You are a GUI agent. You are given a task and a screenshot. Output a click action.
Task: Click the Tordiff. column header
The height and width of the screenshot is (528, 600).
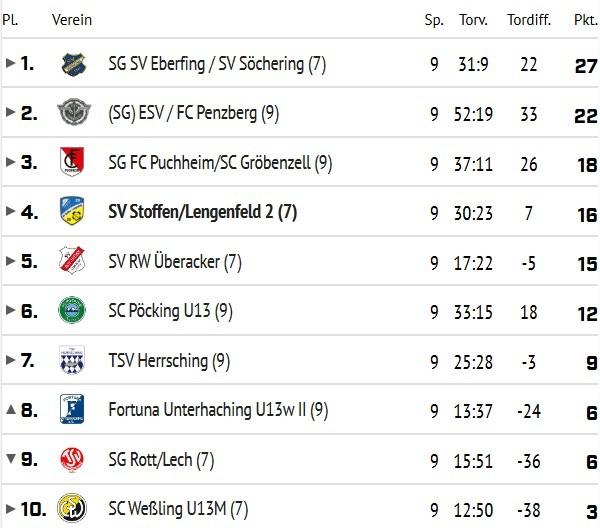[529, 20]
